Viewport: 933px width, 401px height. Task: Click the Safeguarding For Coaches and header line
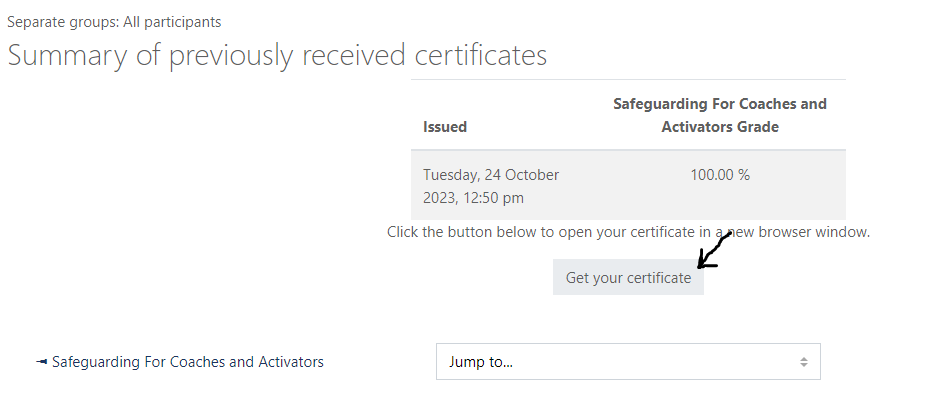pos(720,104)
